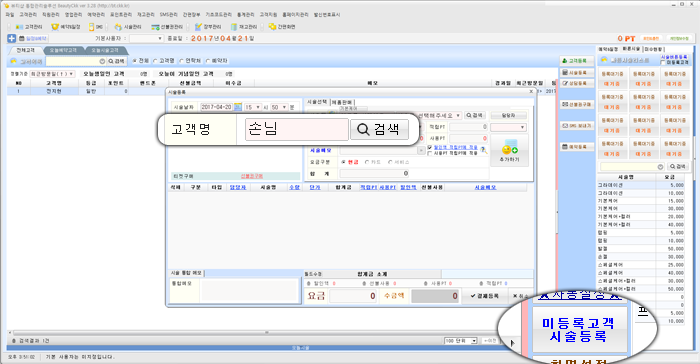Image resolution: width=700 pixels, height=364 pixels.
Task: Open the 100 단위 dropdown
Action: point(461,341)
